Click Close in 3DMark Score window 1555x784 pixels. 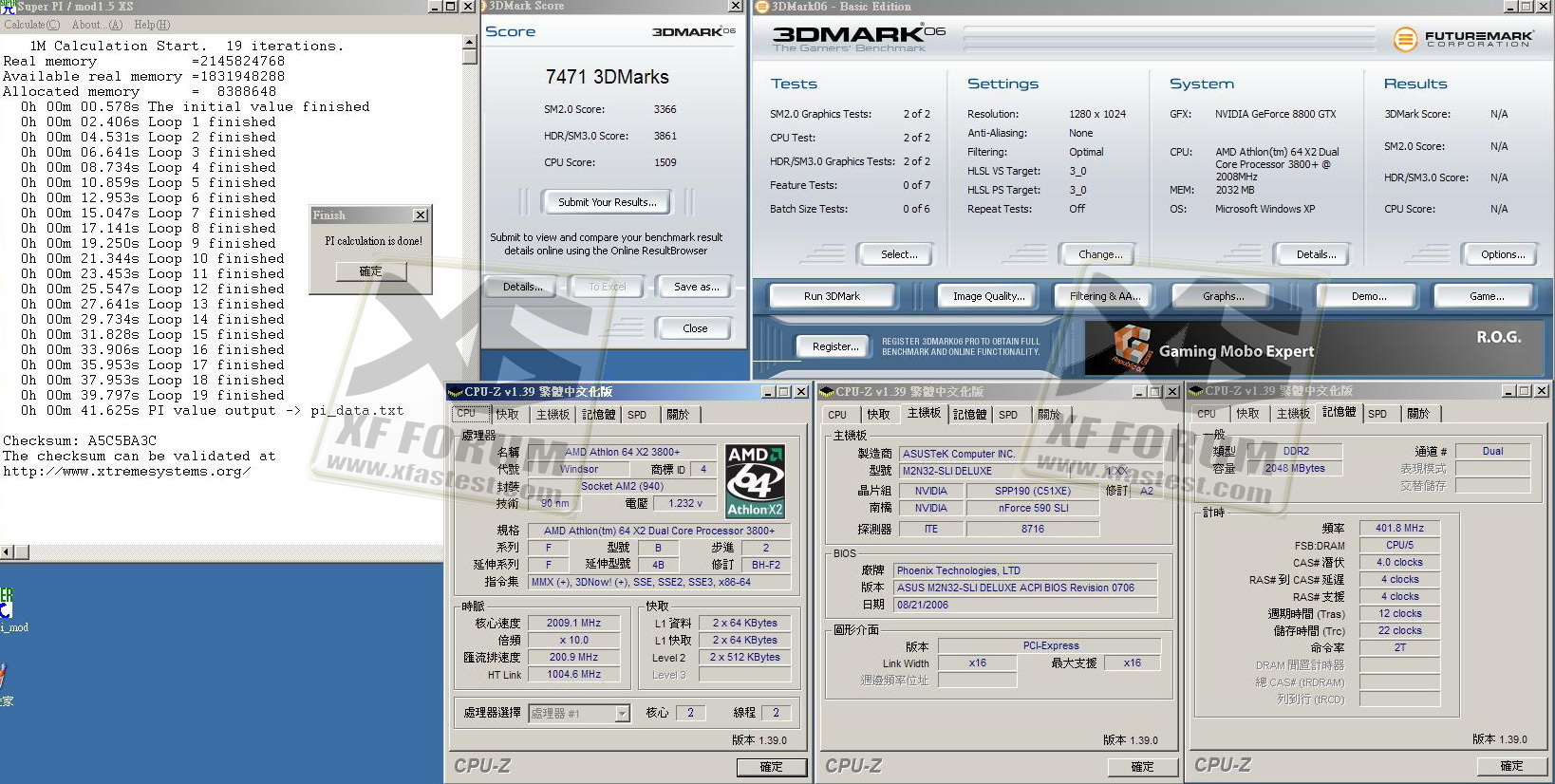(x=695, y=328)
